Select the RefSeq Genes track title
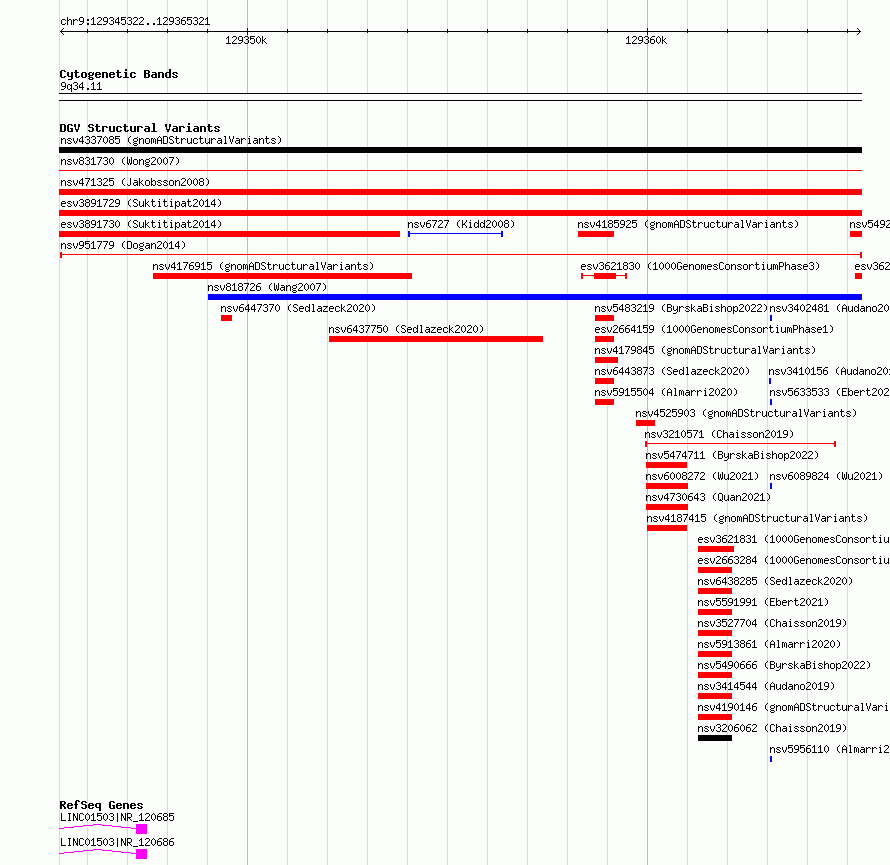 pos(101,805)
